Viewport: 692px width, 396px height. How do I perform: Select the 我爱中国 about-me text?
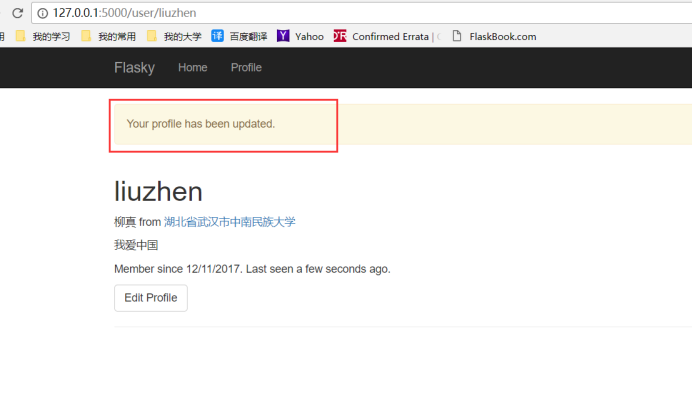coord(136,245)
